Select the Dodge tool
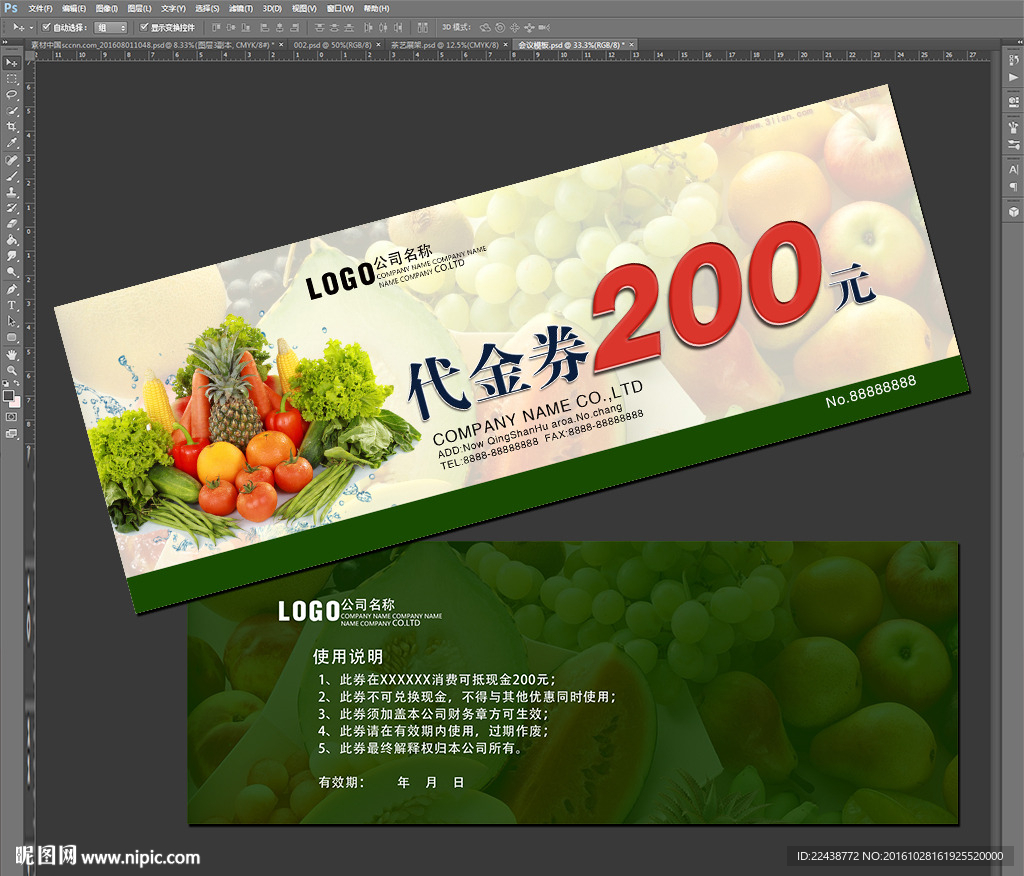 (x=11, y=272)
